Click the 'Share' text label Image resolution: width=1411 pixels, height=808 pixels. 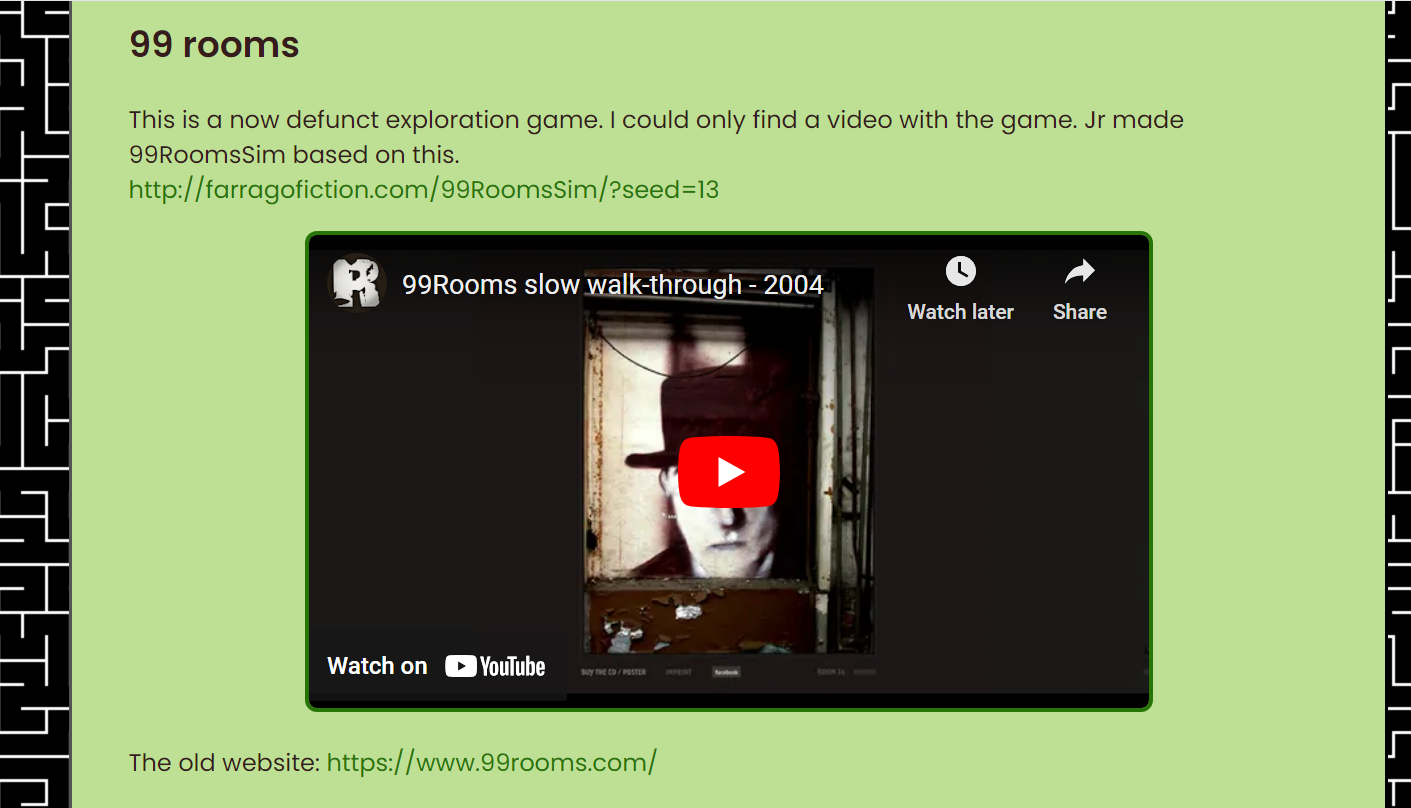pos(1080,312)
